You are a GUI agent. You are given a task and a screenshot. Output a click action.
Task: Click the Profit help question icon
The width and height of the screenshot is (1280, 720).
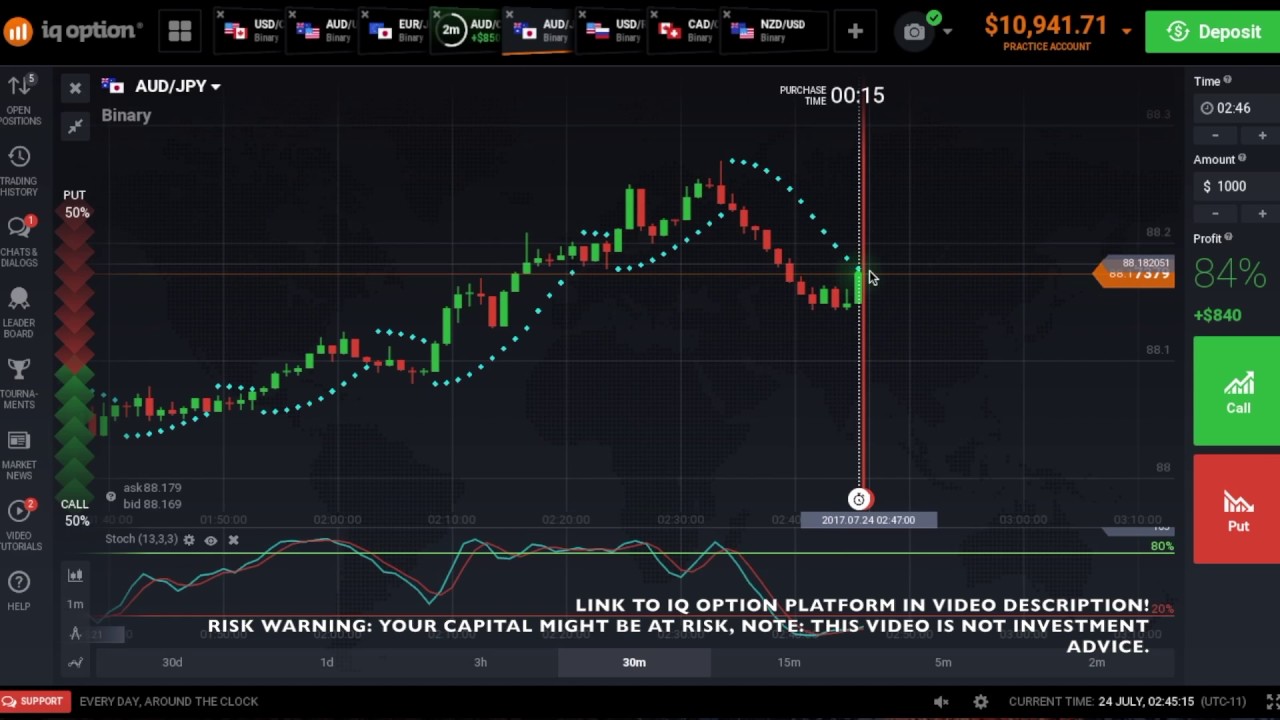[1228, 237]
